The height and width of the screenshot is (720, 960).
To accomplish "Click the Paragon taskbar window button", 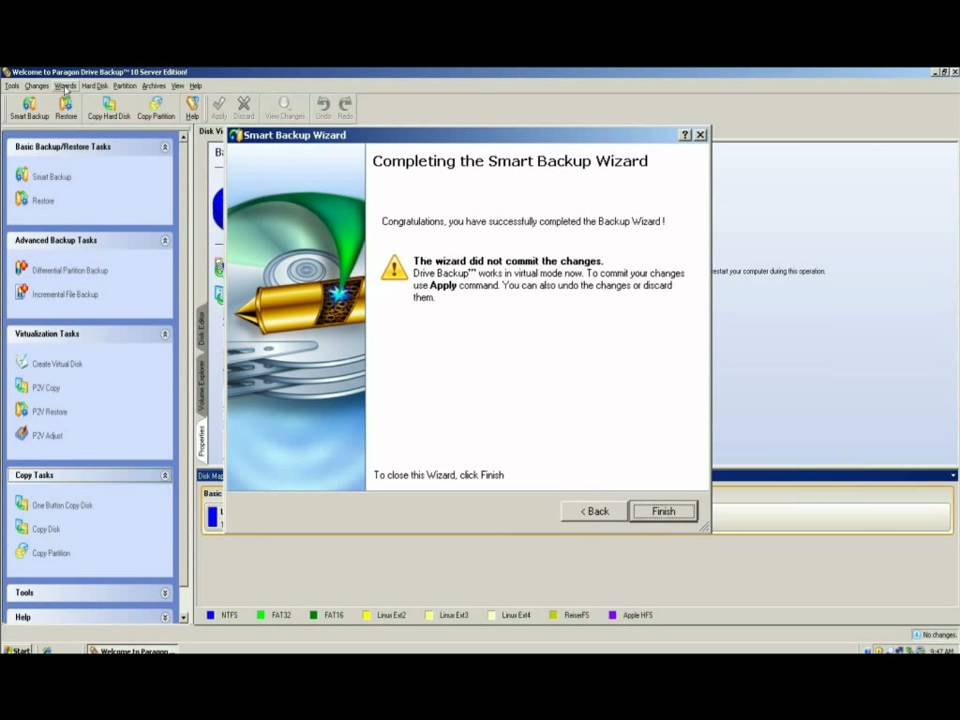I will 132,650.
